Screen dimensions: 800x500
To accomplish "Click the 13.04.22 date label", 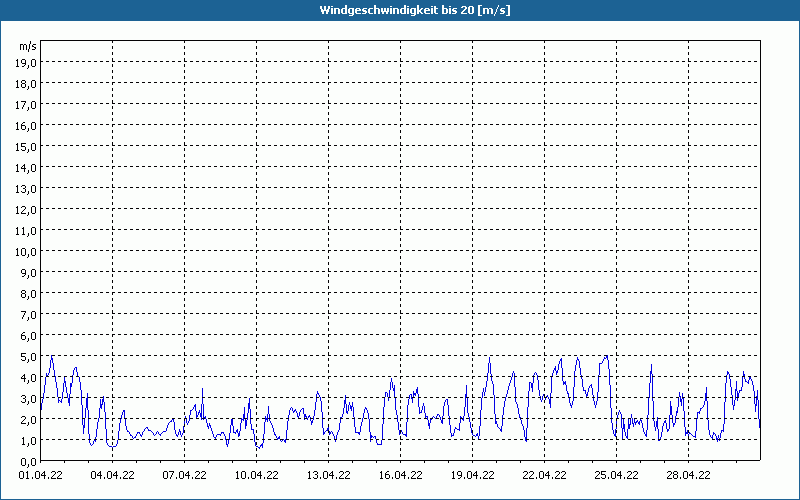I will point(329,476).
